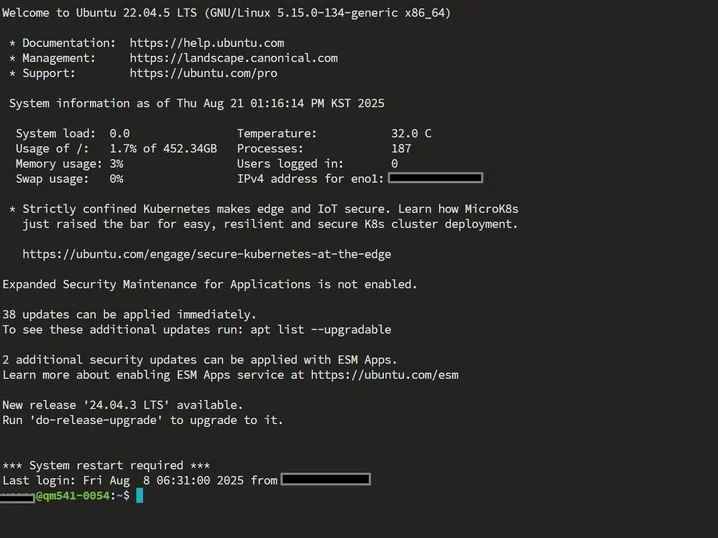Click the redacted IPv4 address box
Screen dimensions: 718x538
tap(435, 178)
